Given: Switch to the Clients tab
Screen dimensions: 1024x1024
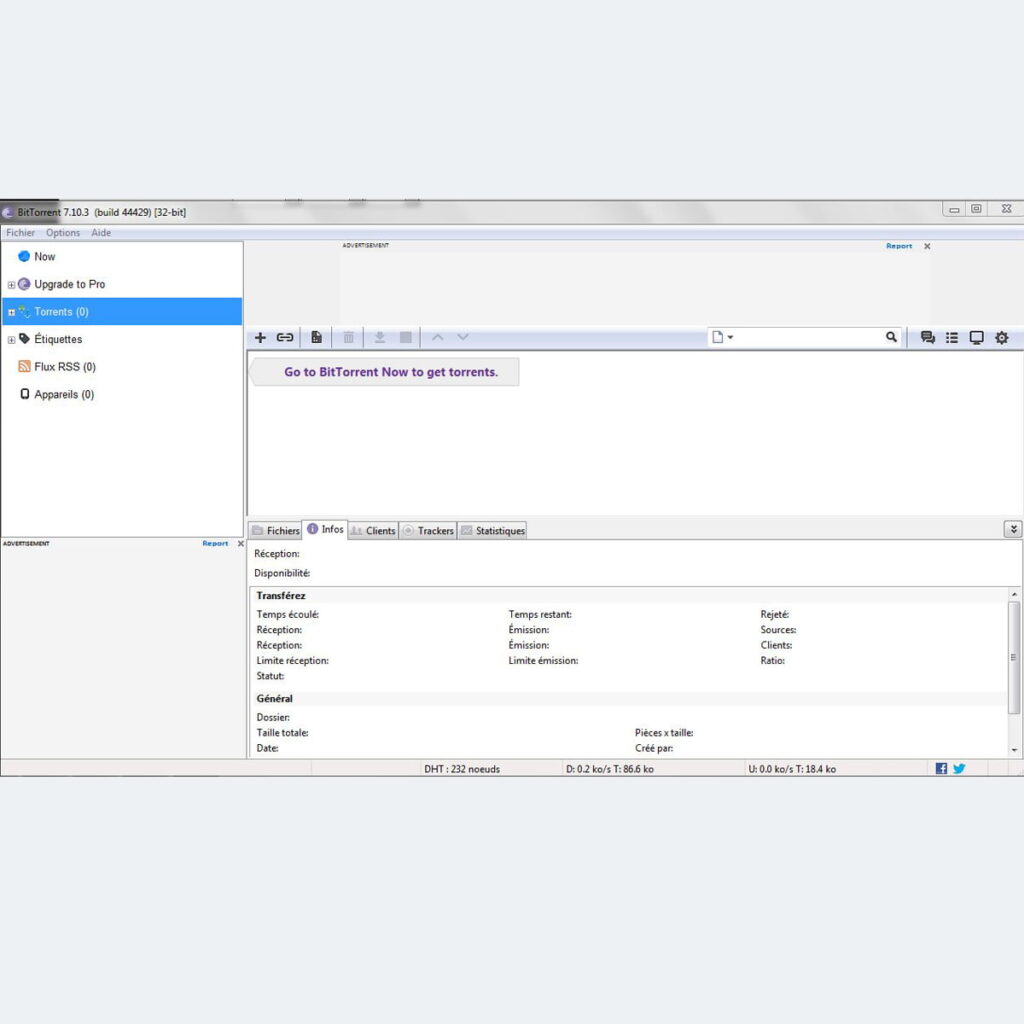Looking at the screenshot, I should (373, 530).
